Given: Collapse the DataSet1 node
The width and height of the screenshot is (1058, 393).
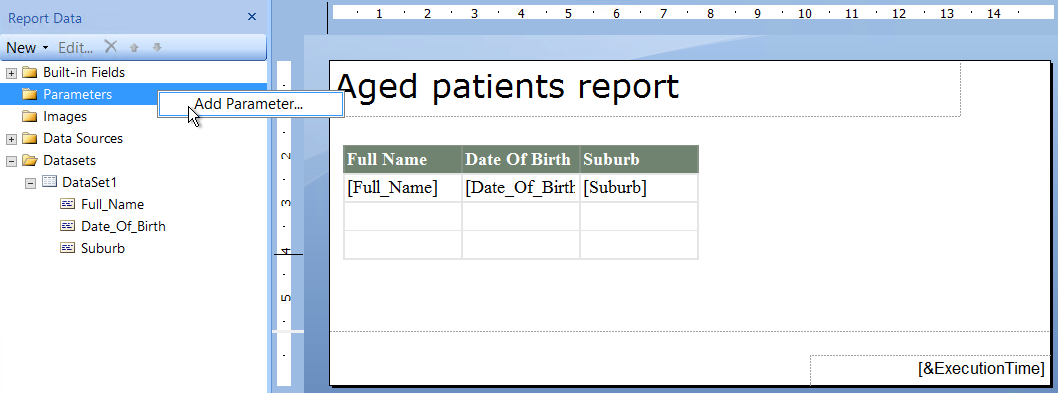Looking at the screenshot, I should 30,183.
